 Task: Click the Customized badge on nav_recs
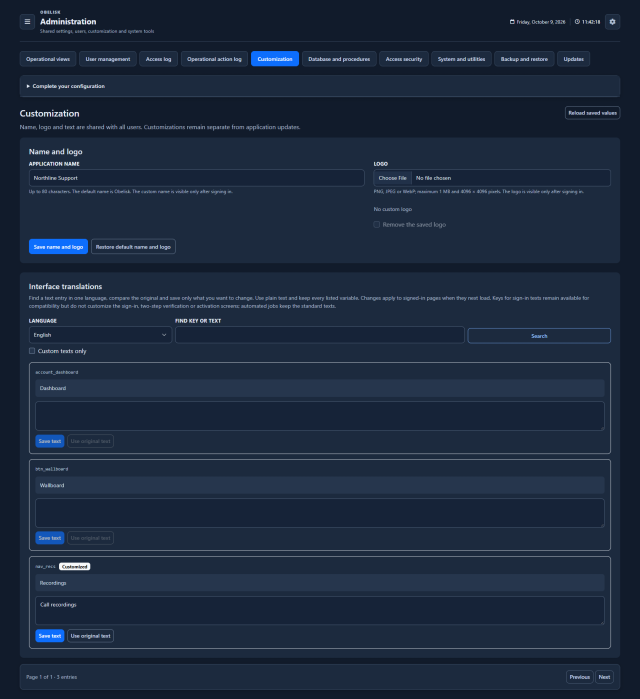pos(74,567)
